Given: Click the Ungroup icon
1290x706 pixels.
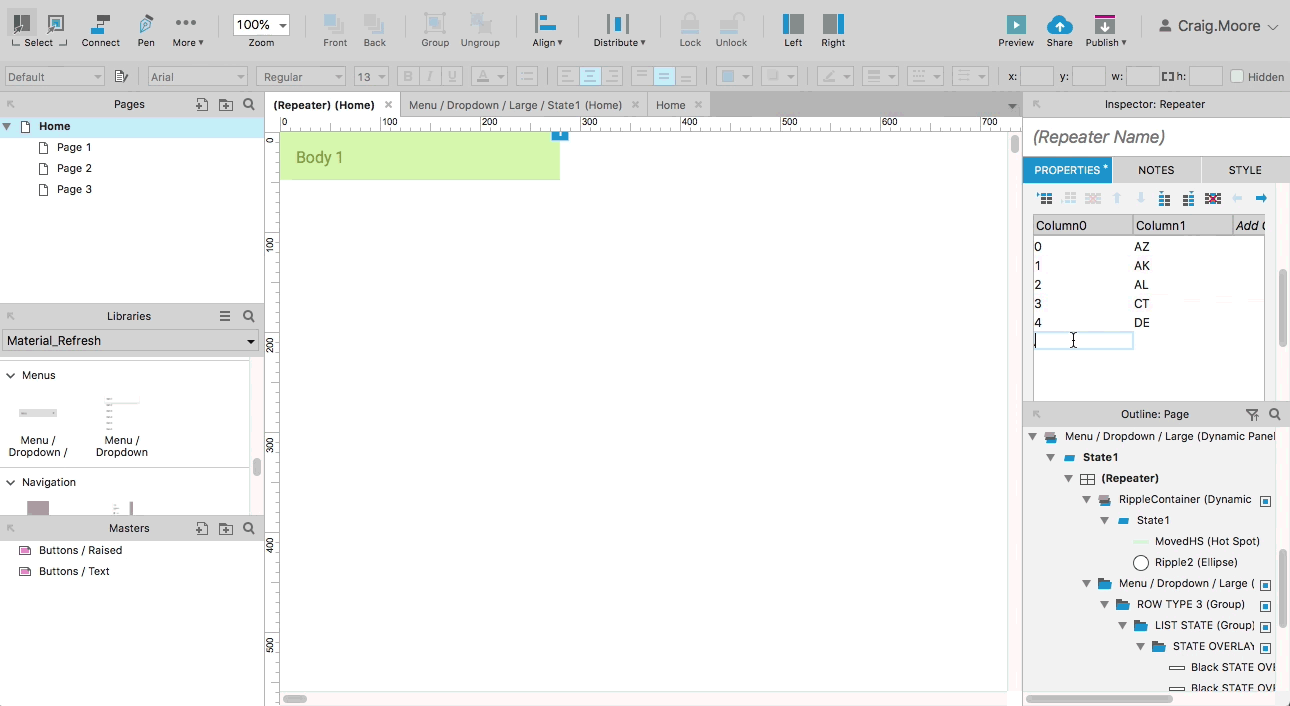Looking at the screenshot, I should [x=480, y=30].
